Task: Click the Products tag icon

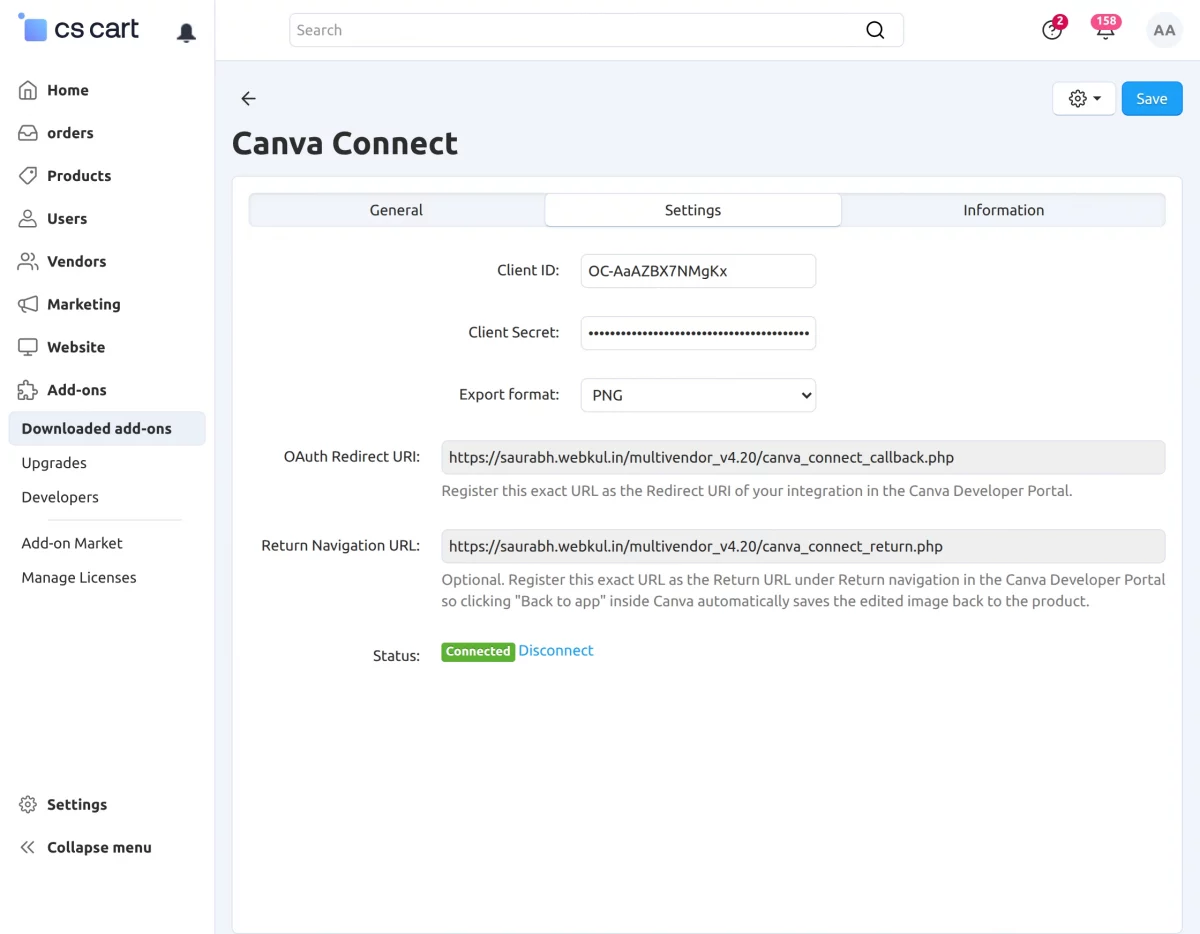Action: (x=28, y=176)
